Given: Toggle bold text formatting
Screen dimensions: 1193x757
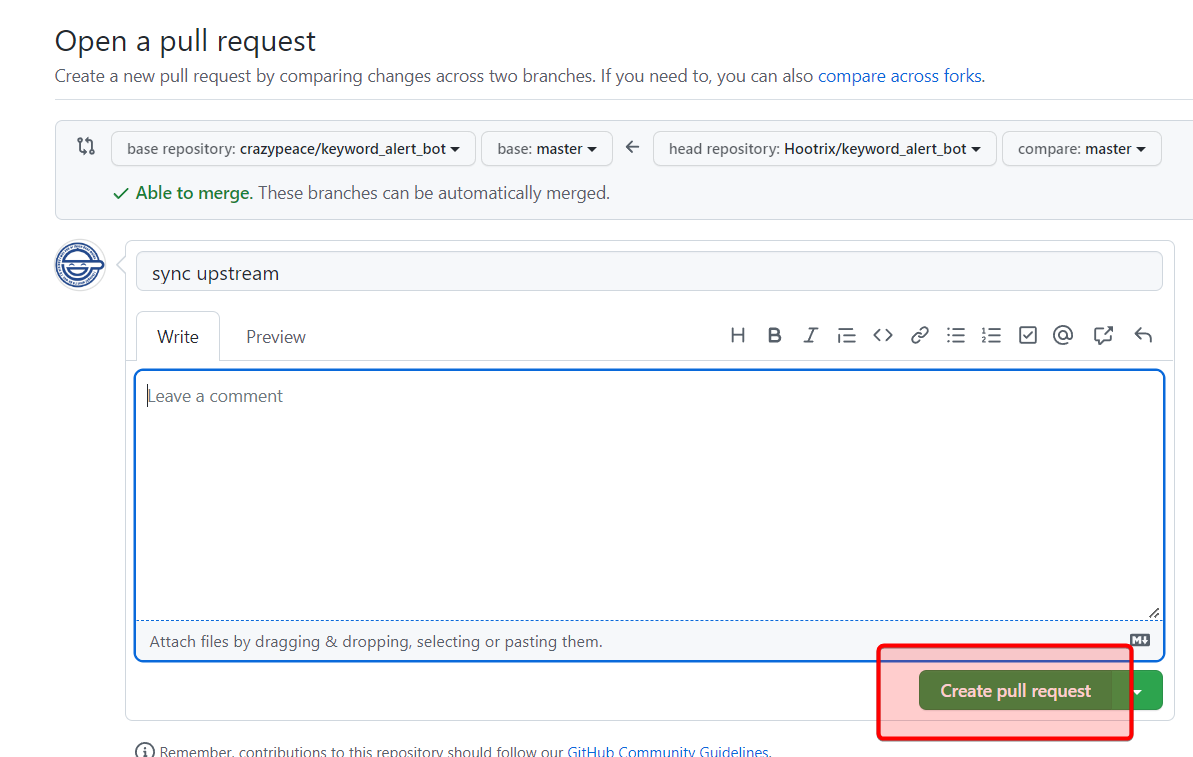Looking at the screenshot, I should tap(774, 336).
